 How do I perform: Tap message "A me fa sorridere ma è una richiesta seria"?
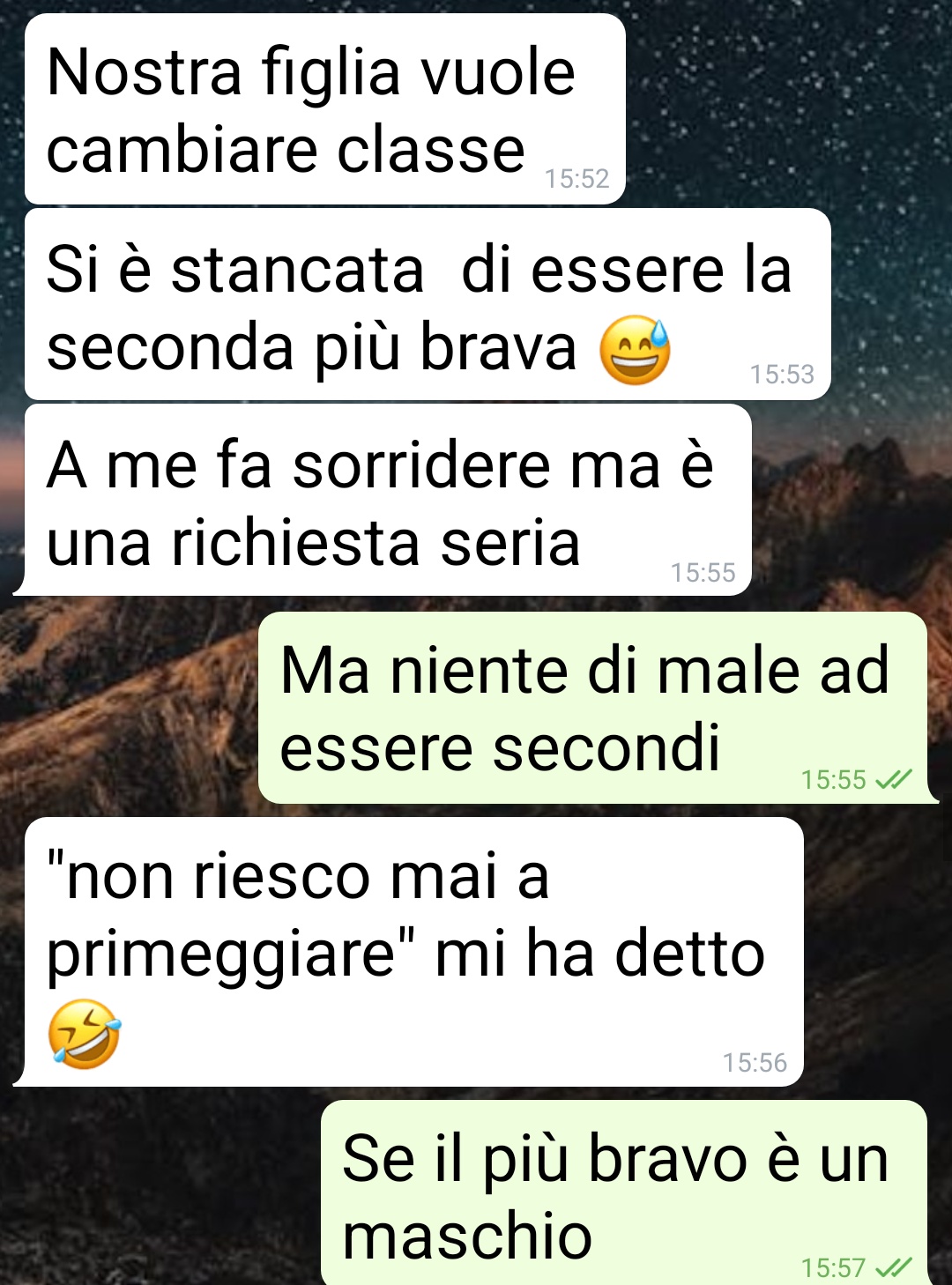(388, 501)
